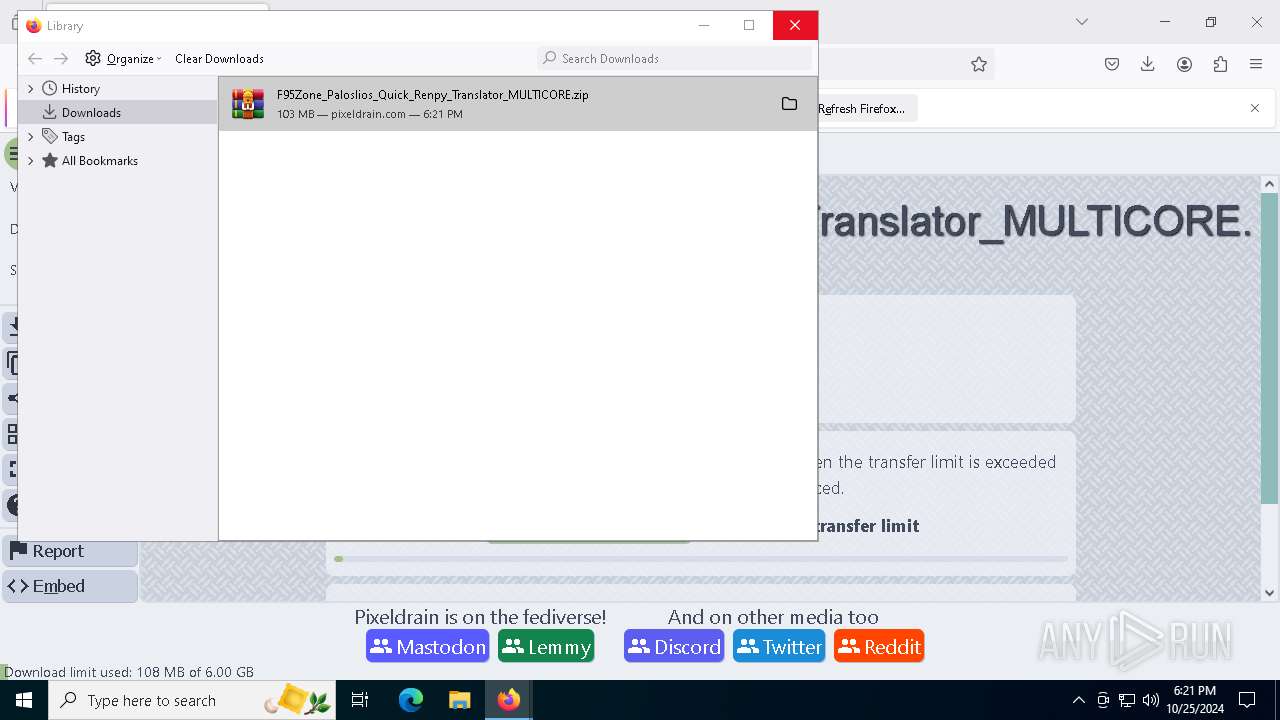Click the taskbar search box
This screenshot has height=720, width=1280.
[192, 700]
